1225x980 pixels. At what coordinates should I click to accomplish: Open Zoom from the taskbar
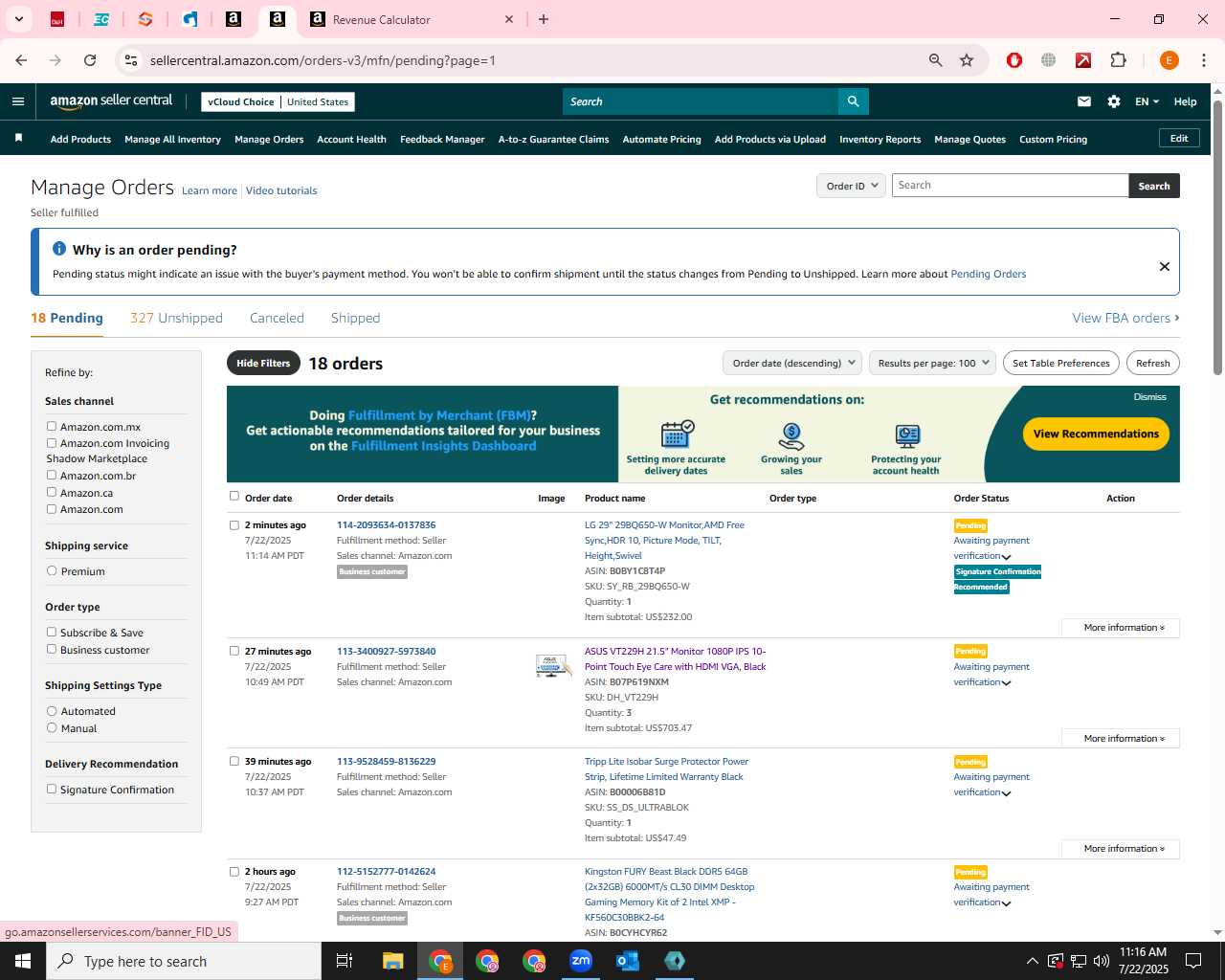pyautogui.click(x=581, y=961)
